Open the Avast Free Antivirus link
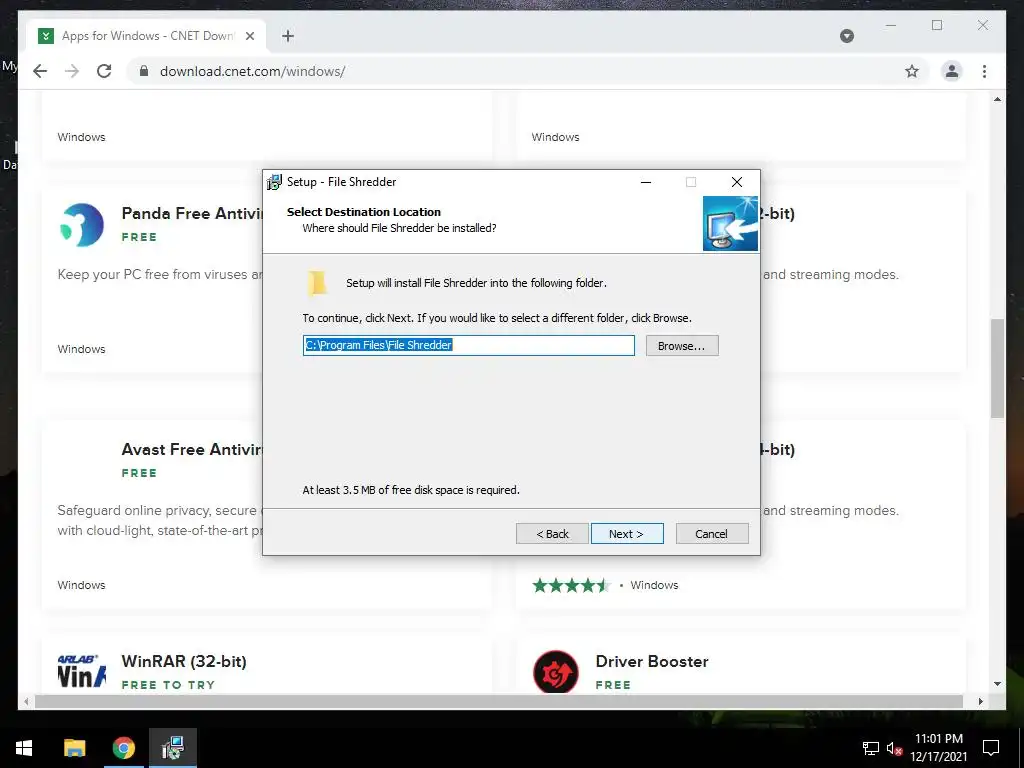The height and width of the screenshot is (768, 1024). click(192, 449)
